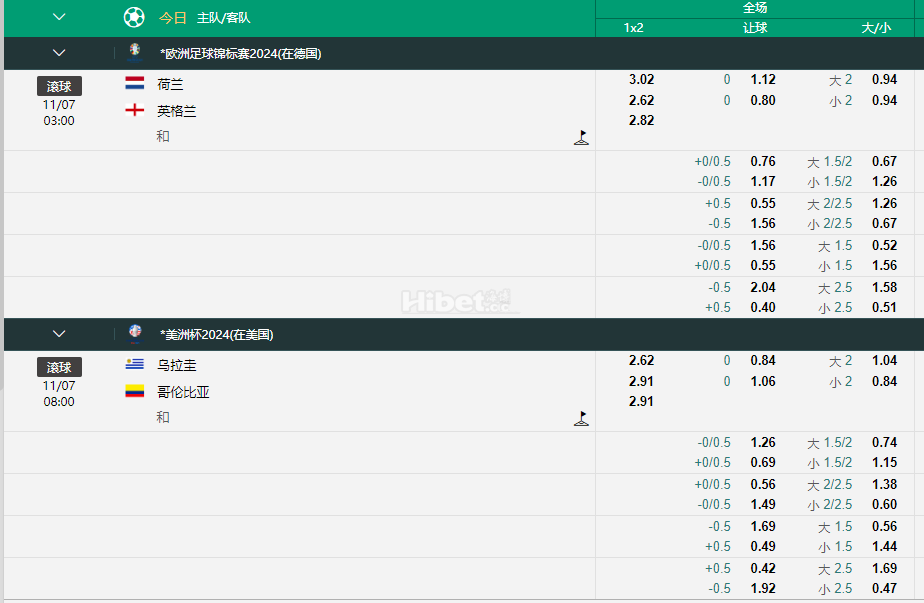Select 大 1.5 odds 0.52
Screen dimensions: 924x603
tap(885, 245)
